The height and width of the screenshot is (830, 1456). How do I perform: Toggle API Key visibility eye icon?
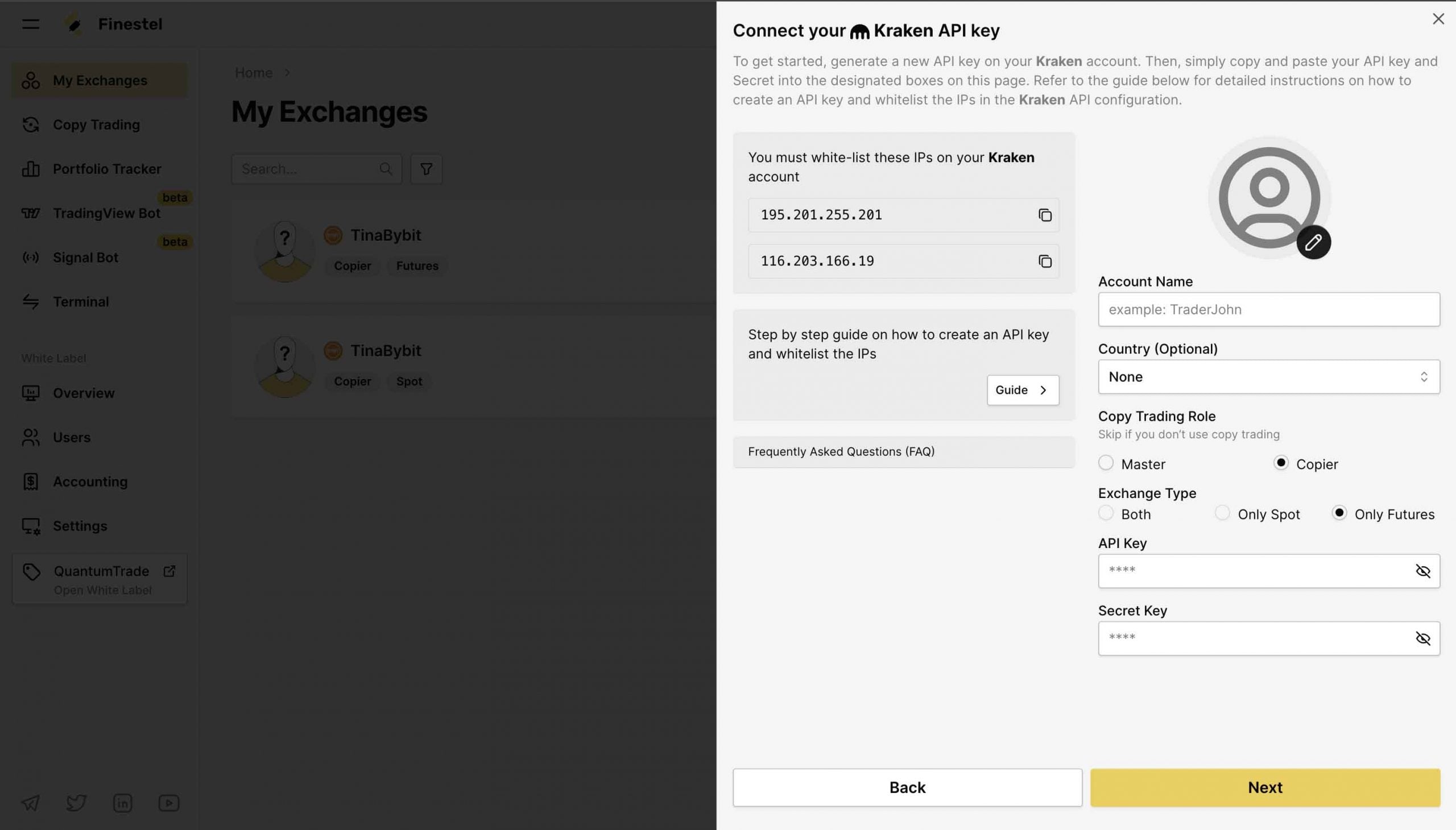(1422, 571)
